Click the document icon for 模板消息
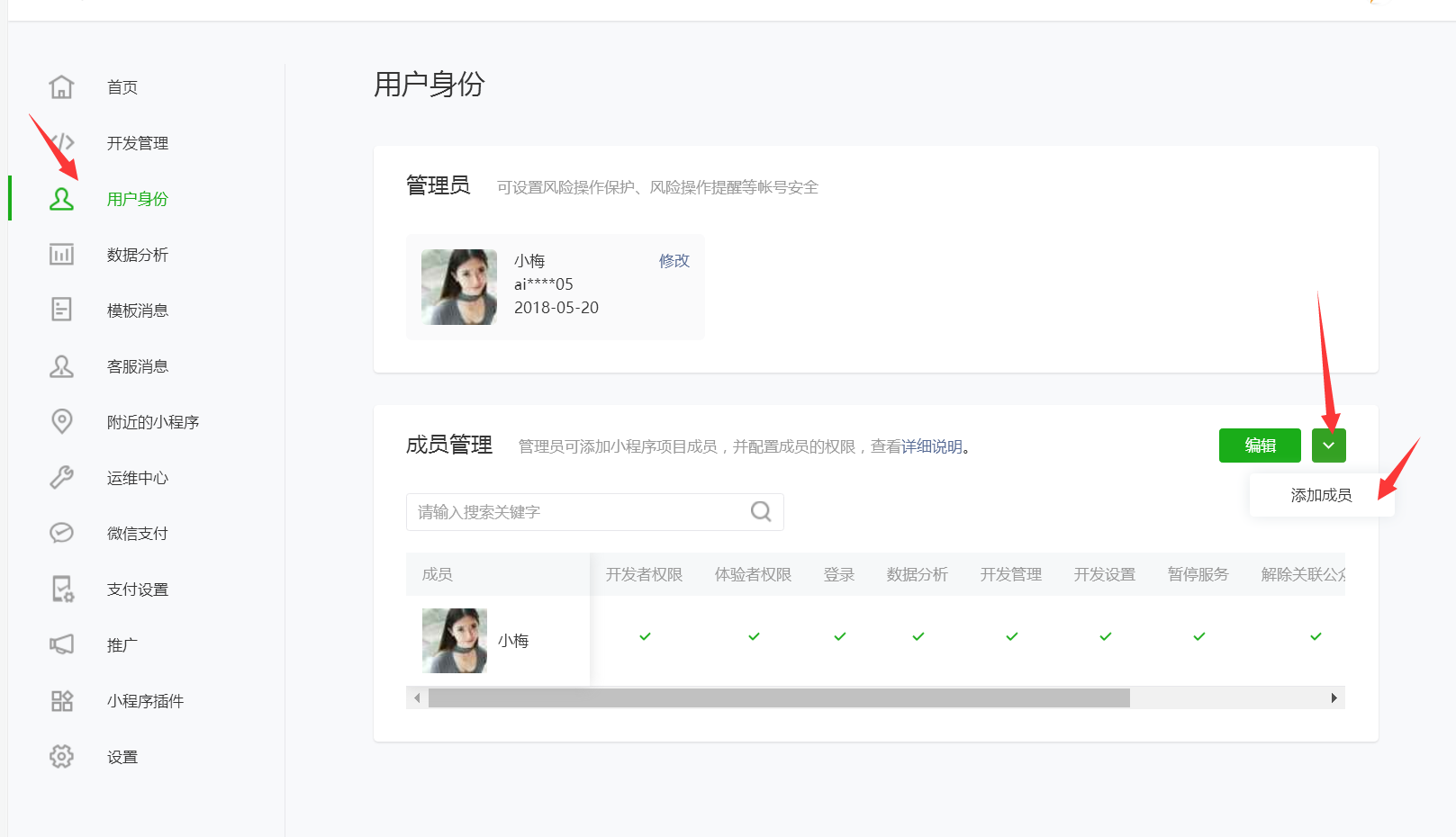Image resolution: width=1456 pixels, height=837 pixels. click(61, 310)
